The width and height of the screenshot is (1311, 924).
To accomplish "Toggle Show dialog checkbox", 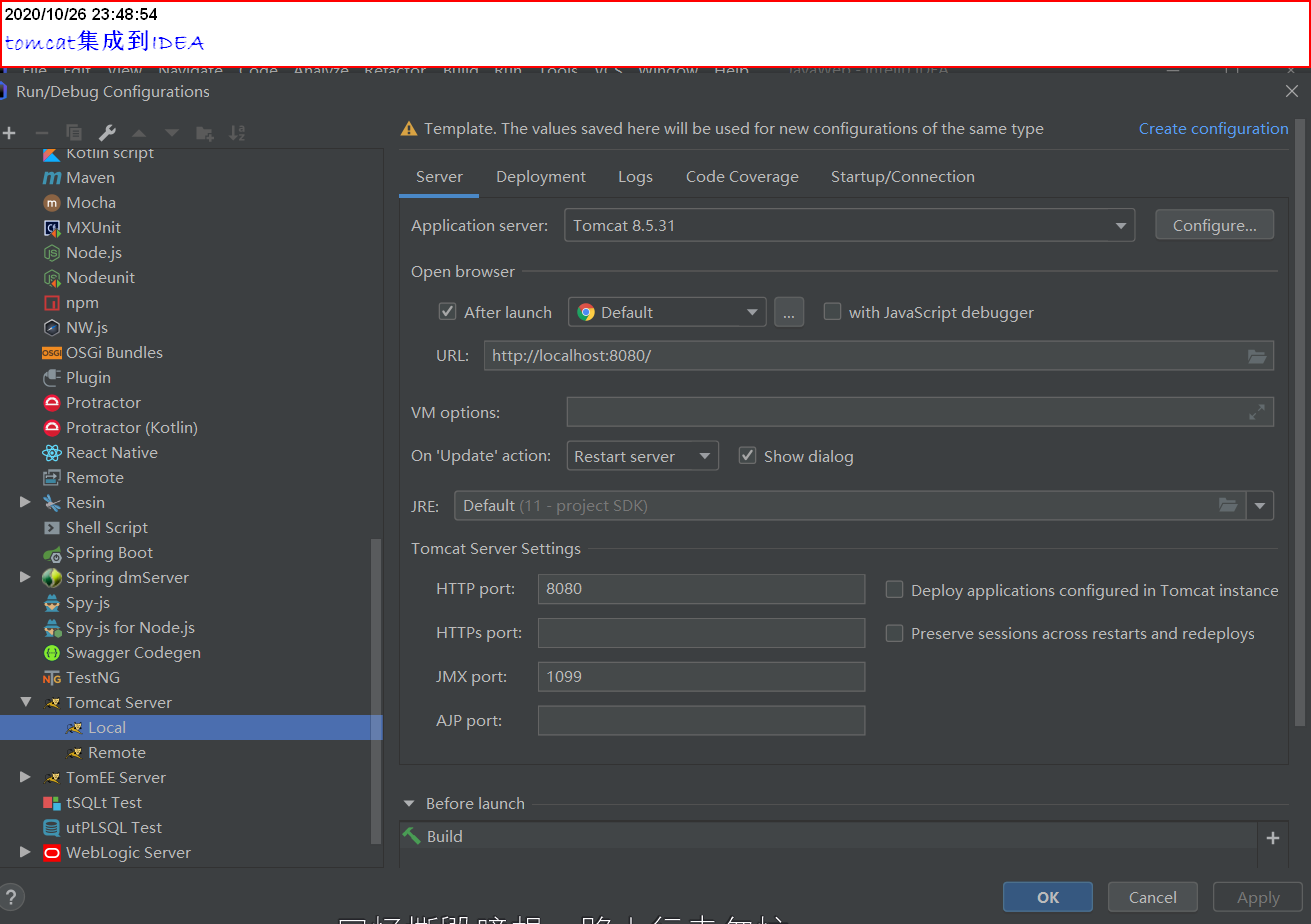I will coord(747,456).
